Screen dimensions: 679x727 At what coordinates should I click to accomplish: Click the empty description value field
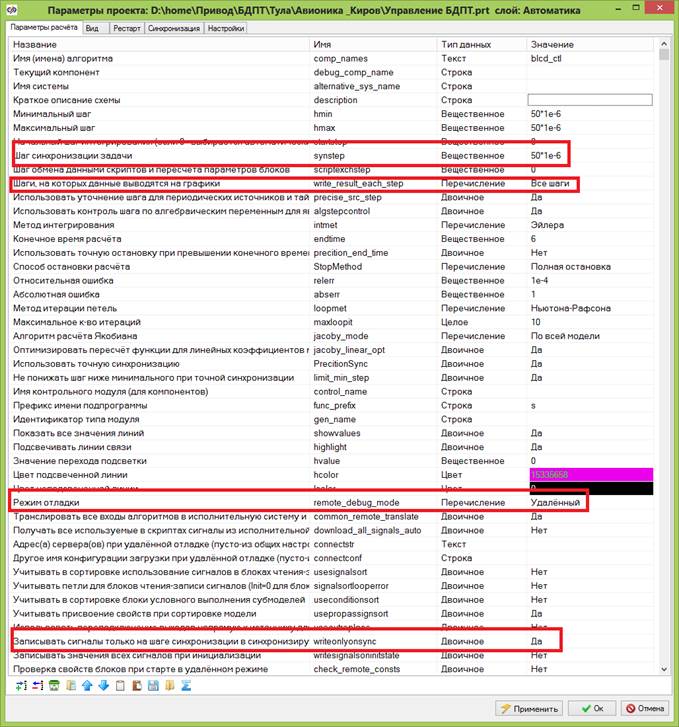pos(590,100)
